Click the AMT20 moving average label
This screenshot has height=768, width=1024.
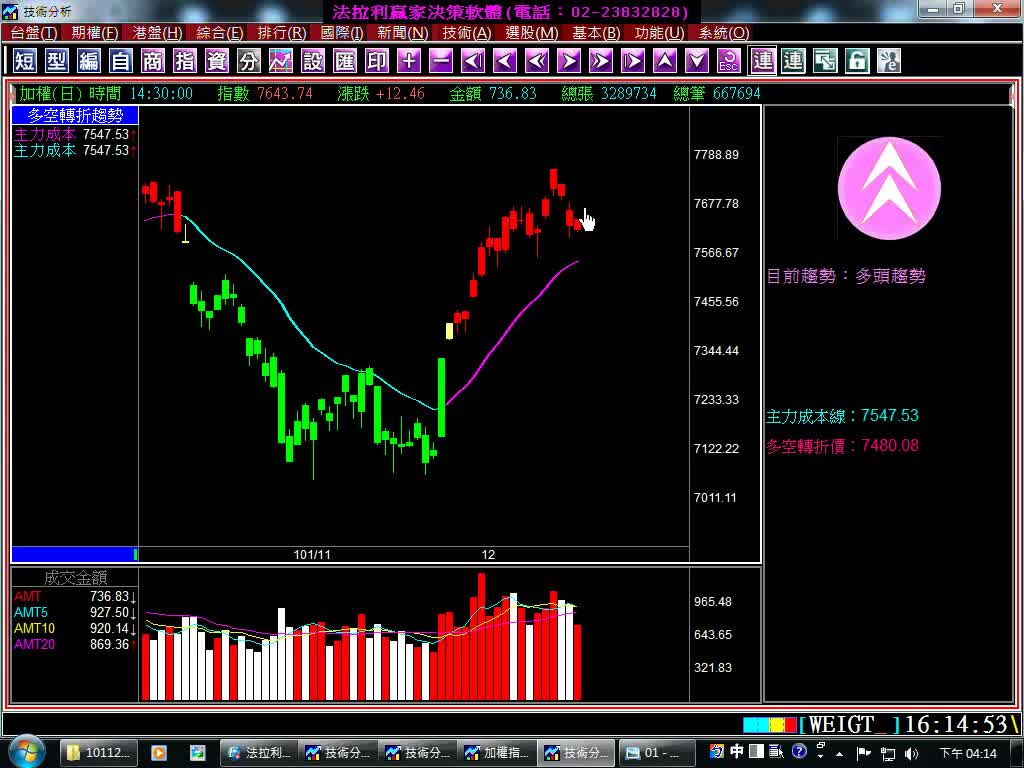pyautogui.click(x=35, y=645)
